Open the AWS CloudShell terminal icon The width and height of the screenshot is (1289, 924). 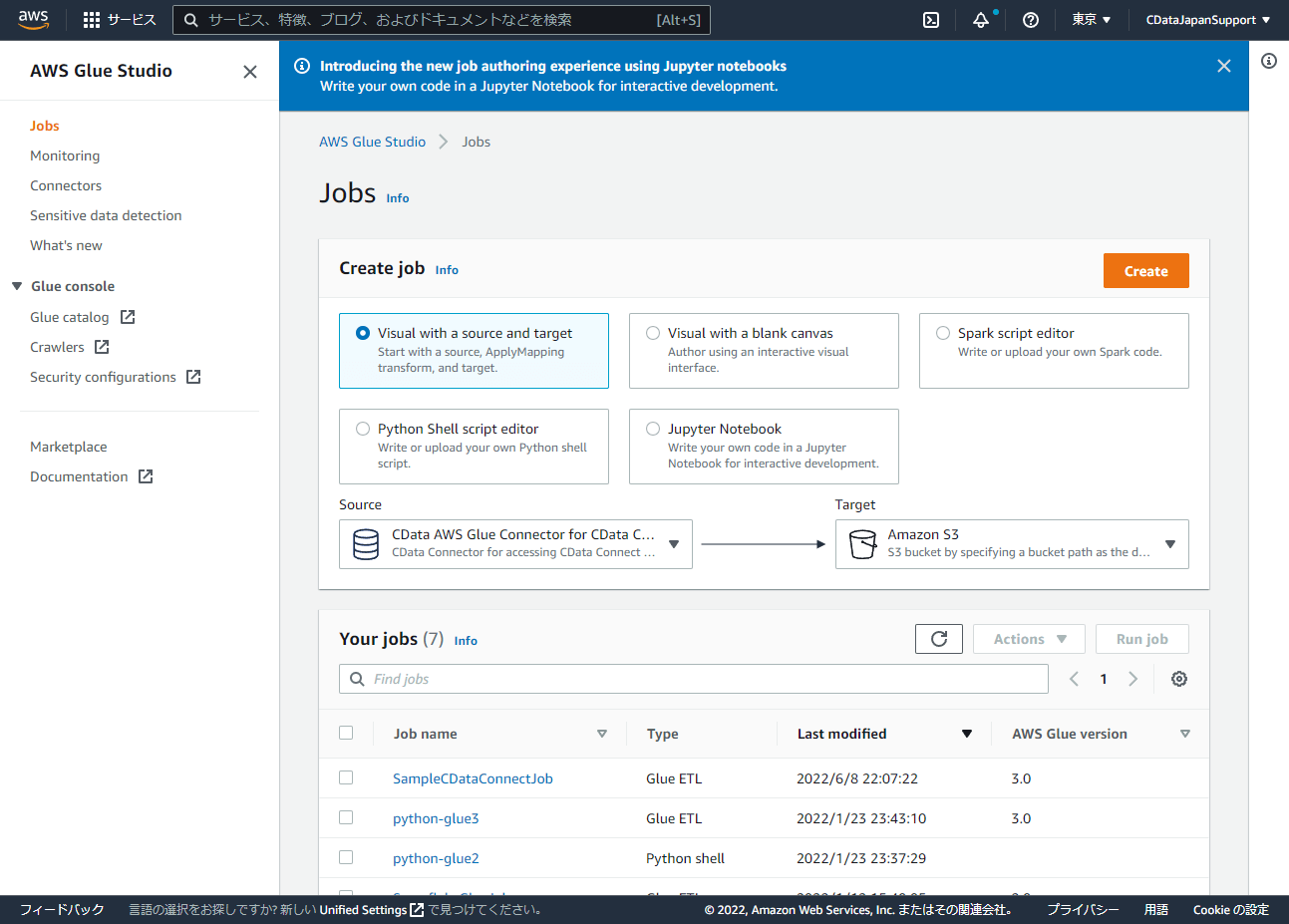[x=931, y=20]
